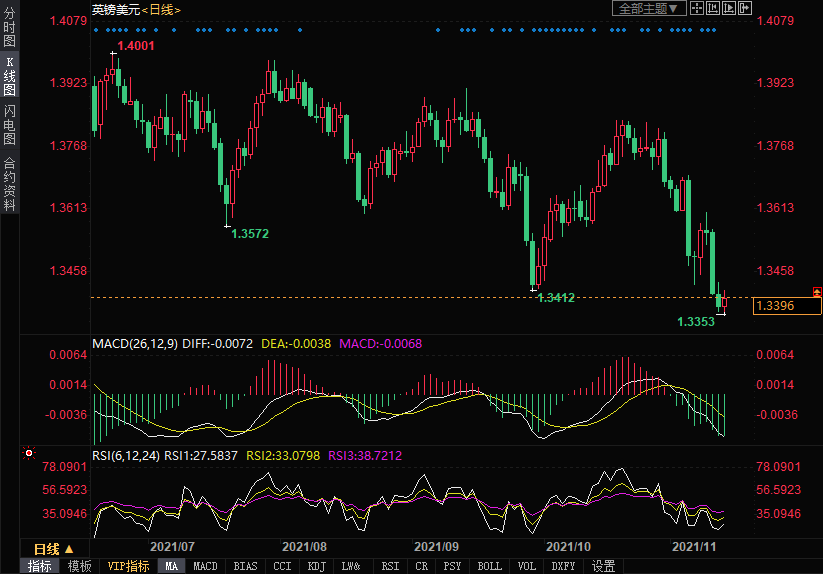Toggle the MACD indicator in bottom bar

point(205,566)
